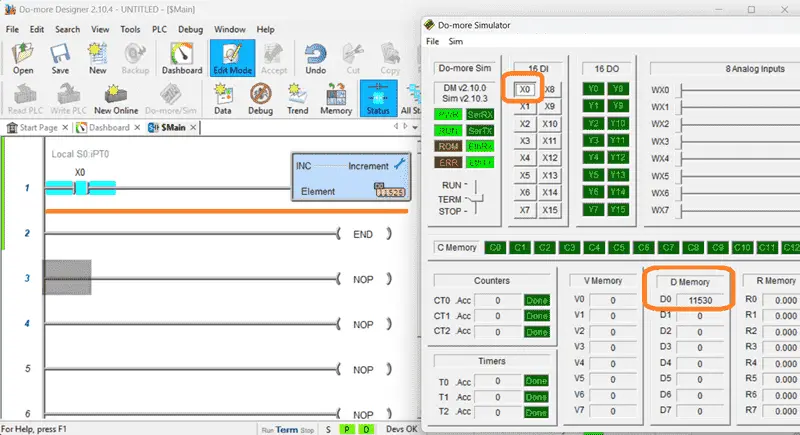Toggle the X15 digital input
The image size is (800, 435).
point(549,210)
